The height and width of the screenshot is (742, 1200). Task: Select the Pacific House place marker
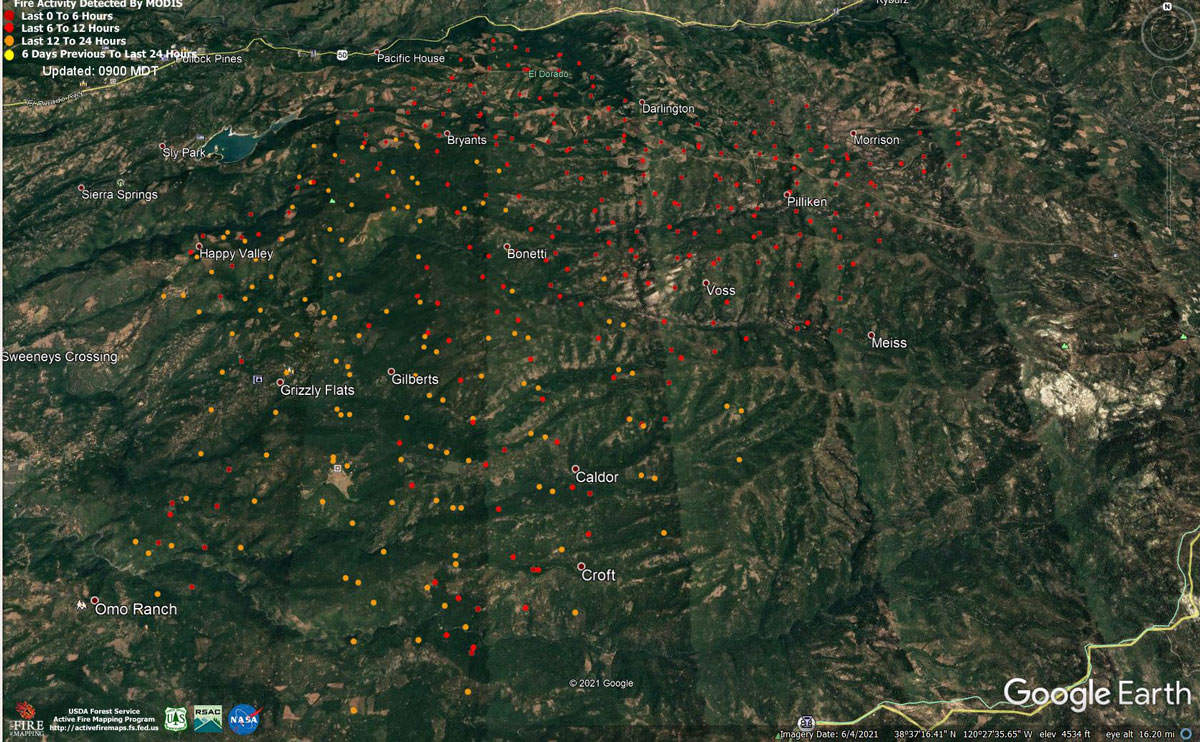(x=377, y=52)
